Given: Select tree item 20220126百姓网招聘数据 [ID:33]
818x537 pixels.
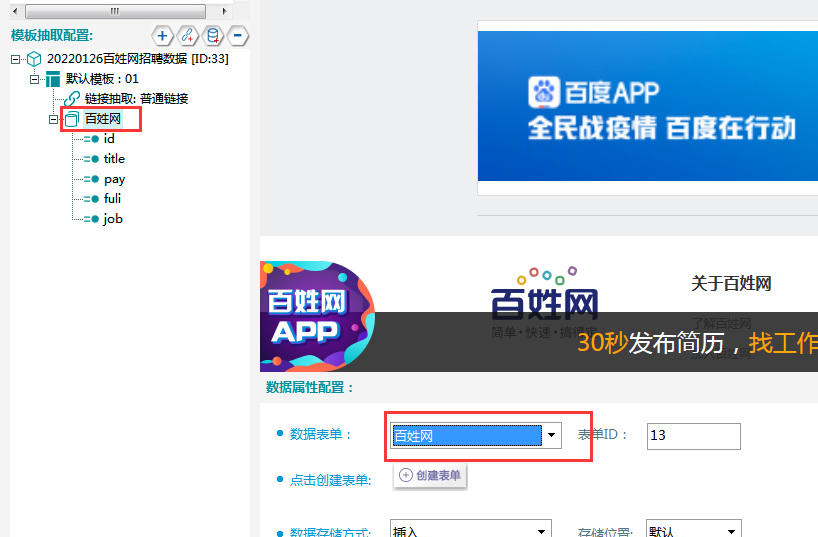Looking at the screenshot, I should coord(138,58).
